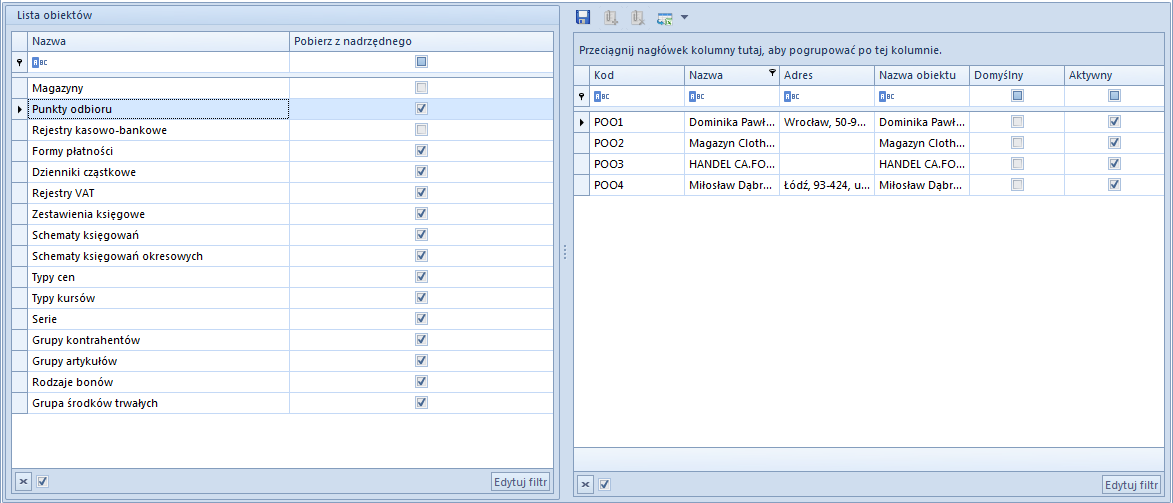Click Nazwa column header in Lista obiektów

coord(159,41)
